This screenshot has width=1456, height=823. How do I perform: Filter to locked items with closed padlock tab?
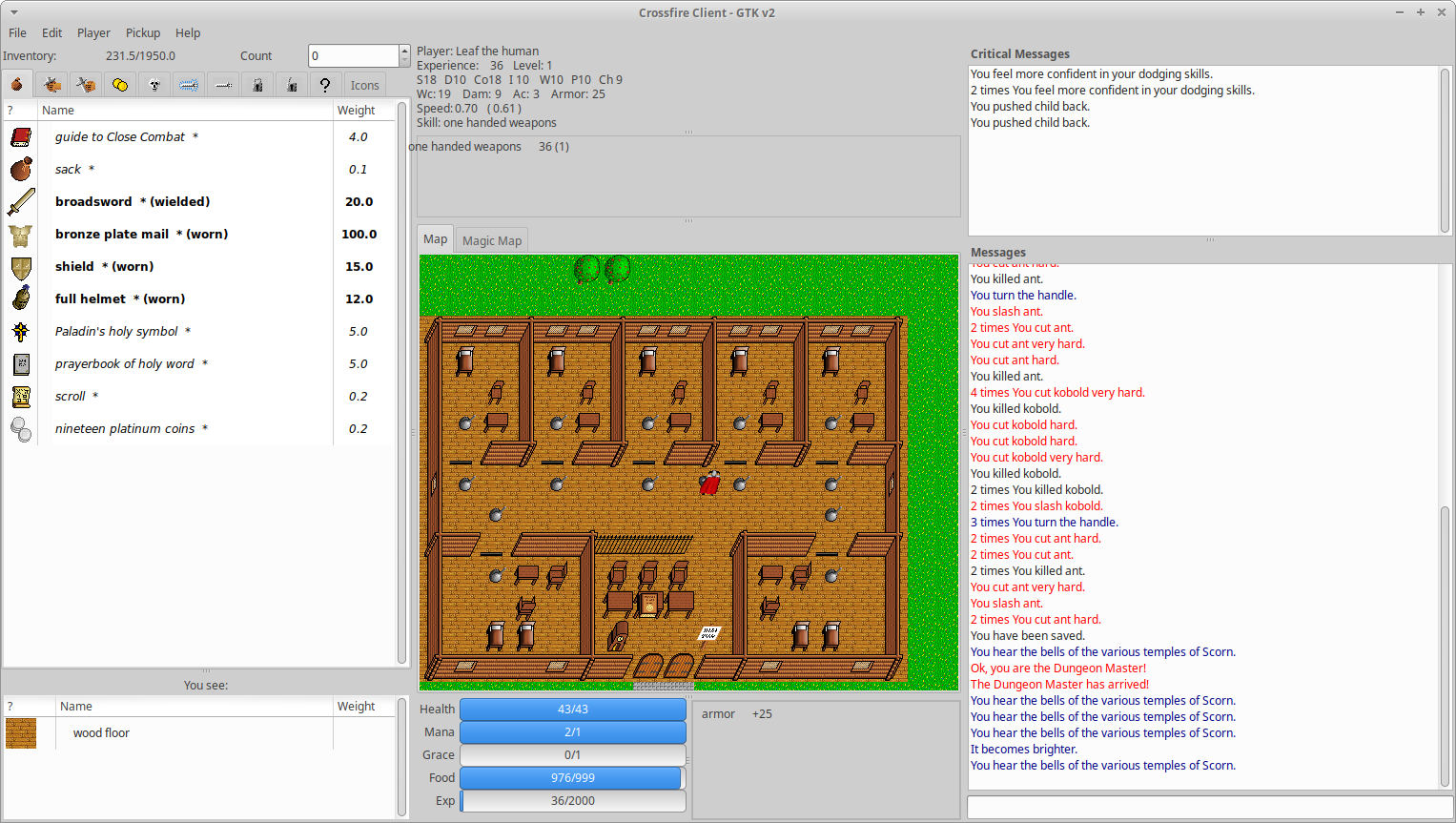pos(257,85)
